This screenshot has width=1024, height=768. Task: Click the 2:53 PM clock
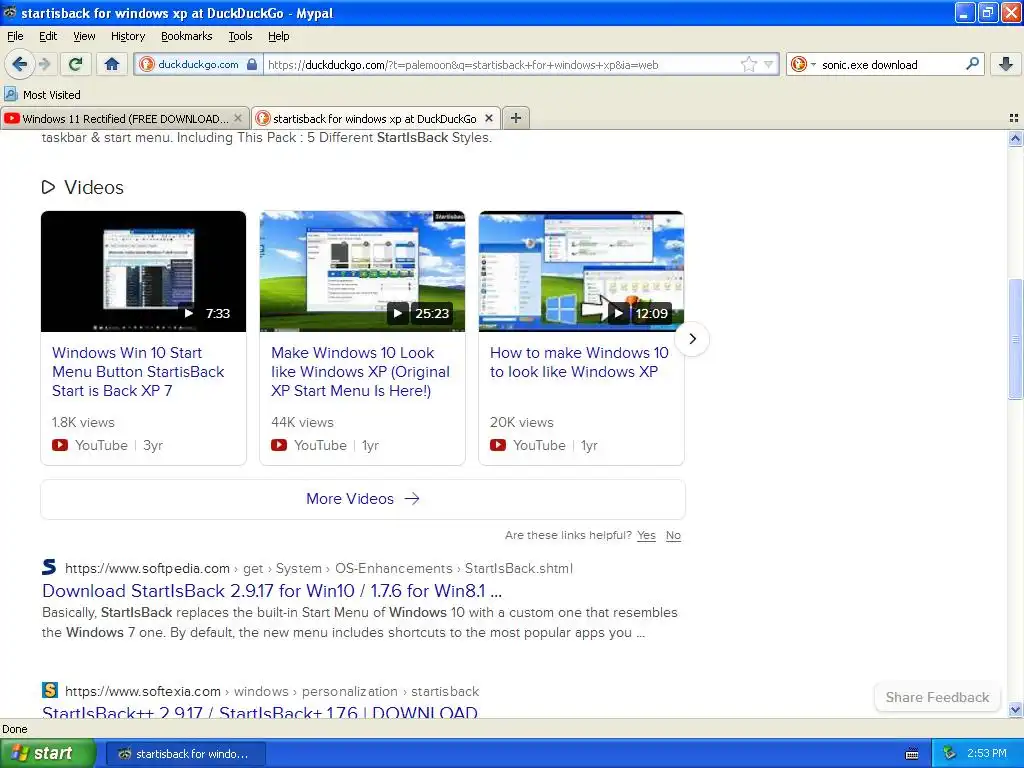(987, 754)
